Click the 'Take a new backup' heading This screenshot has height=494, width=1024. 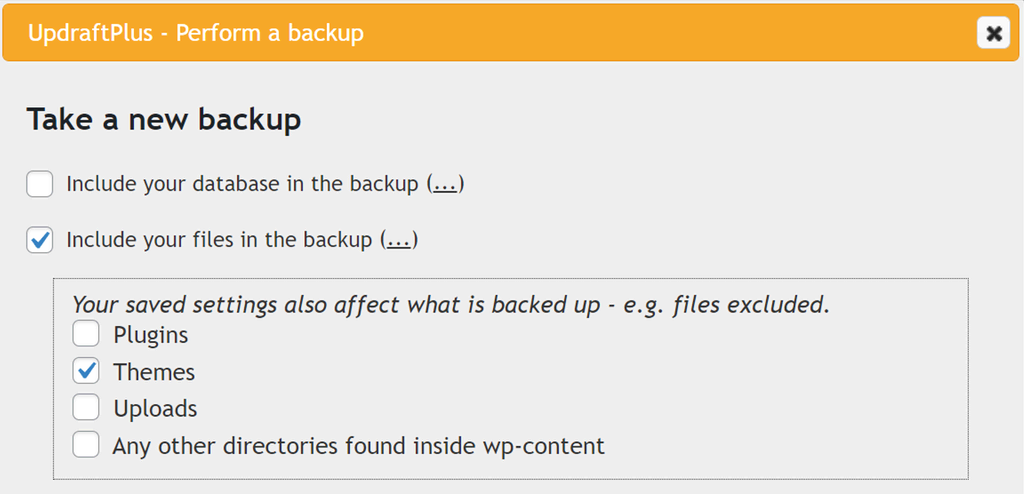[x=164, y=120]
